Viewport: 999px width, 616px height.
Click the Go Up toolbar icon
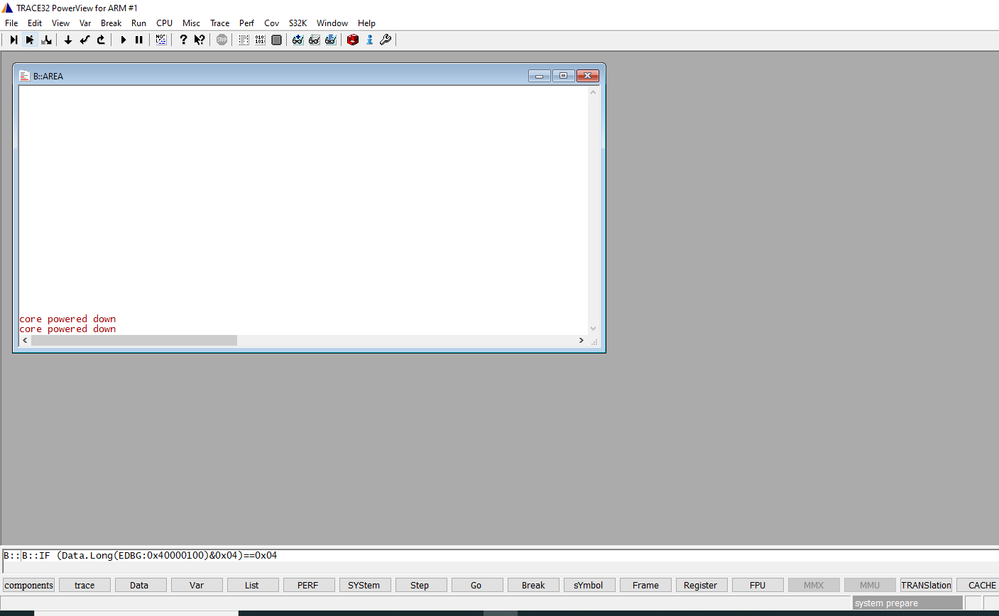tap(101, 39)
